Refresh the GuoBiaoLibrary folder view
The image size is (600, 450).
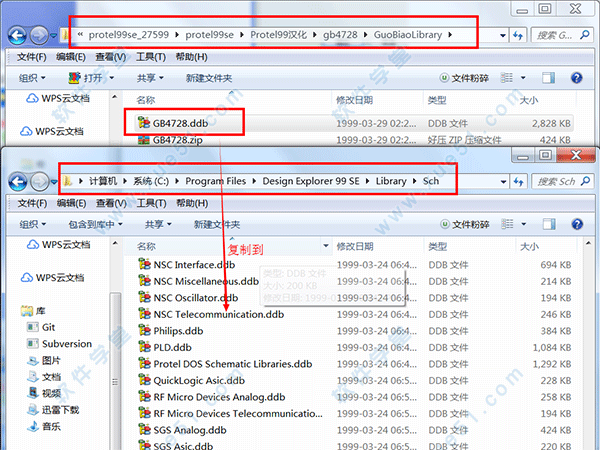(518, 36)
